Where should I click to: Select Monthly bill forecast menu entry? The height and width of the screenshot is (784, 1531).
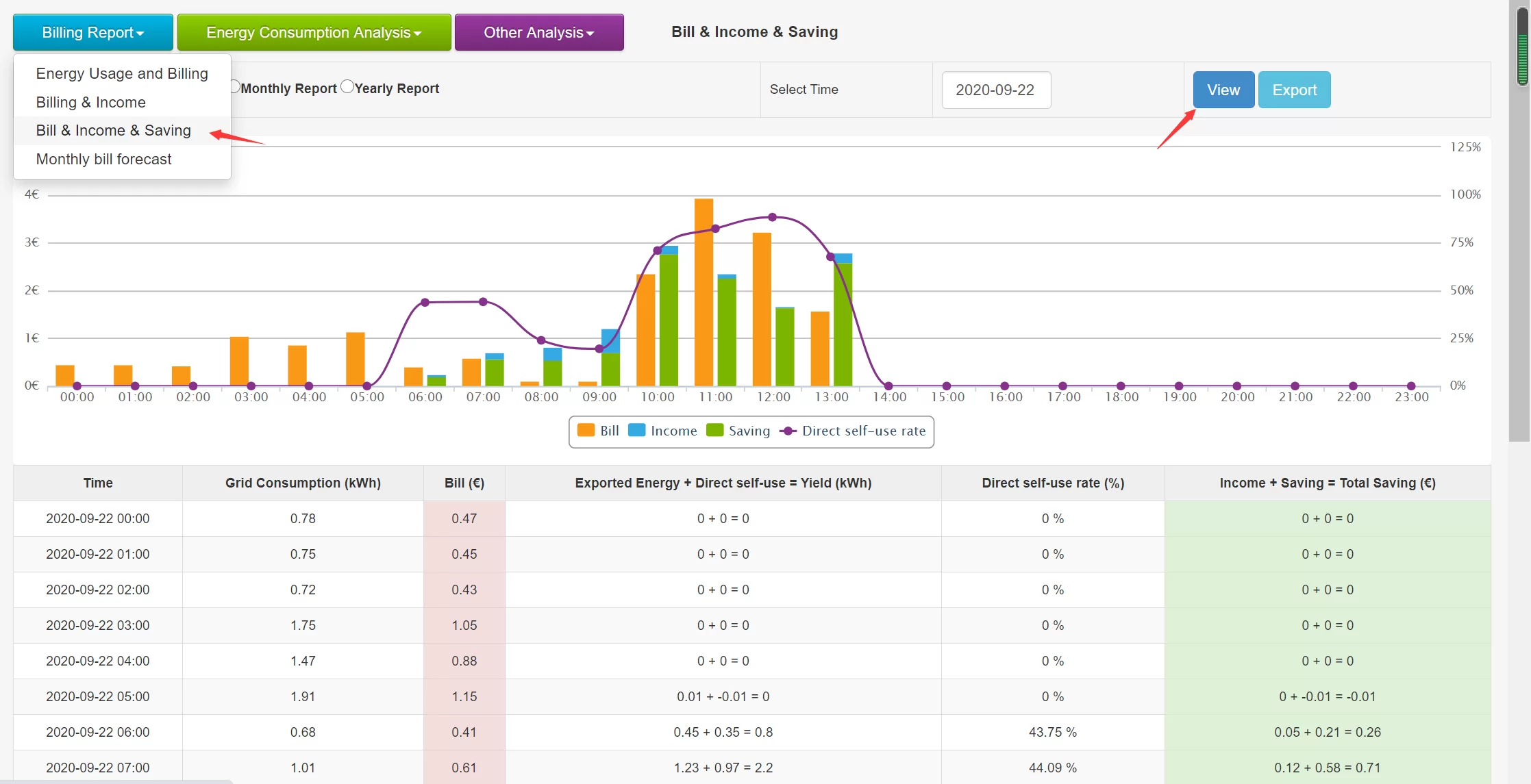pyautogui.click(x=103, y=159)
